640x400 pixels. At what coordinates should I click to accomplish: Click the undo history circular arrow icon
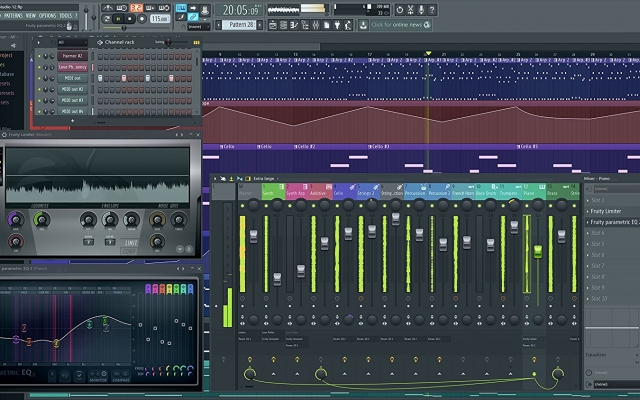pos(400,9)
